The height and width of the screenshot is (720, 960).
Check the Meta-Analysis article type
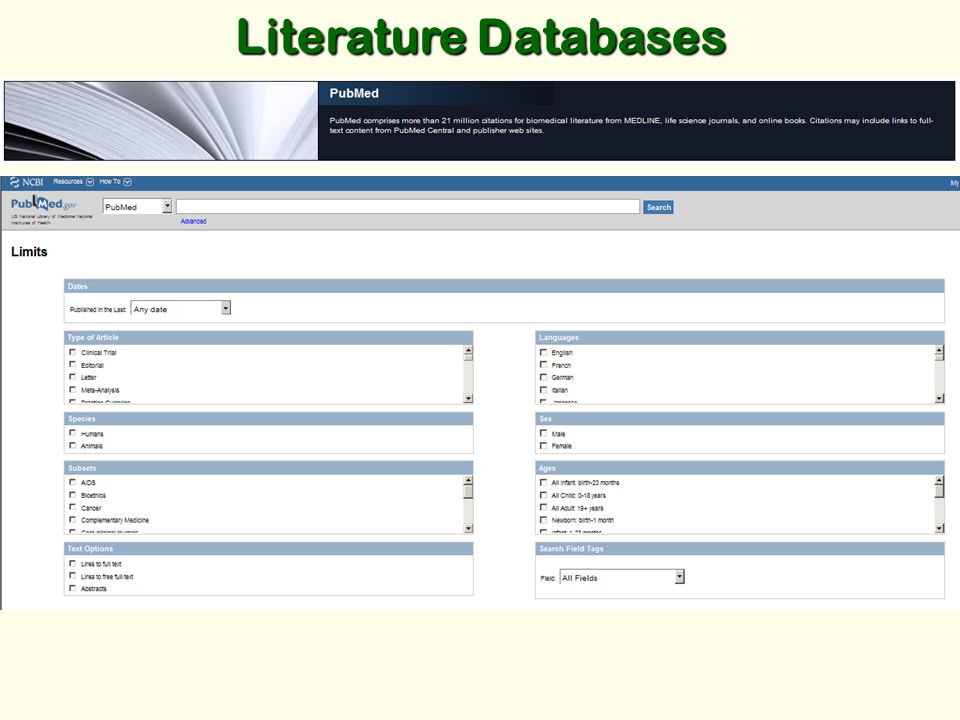(73, 389)
